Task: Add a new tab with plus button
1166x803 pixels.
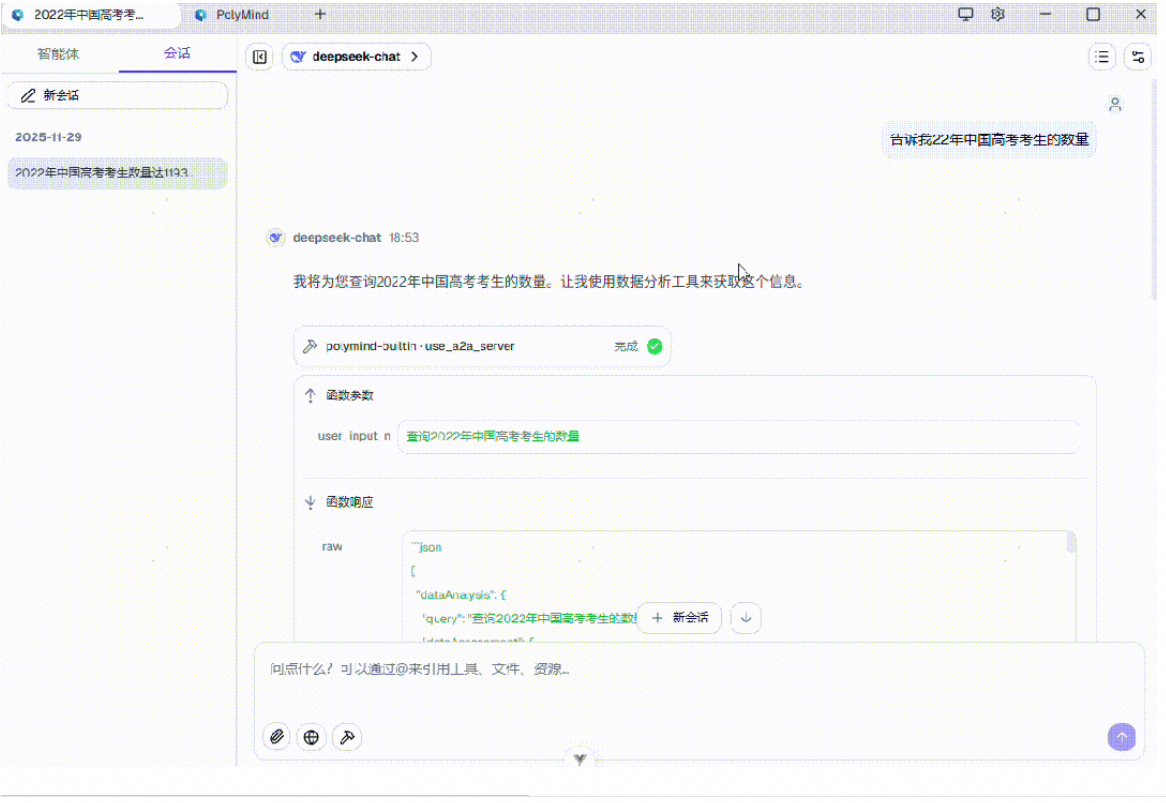Action: (320, 14)
